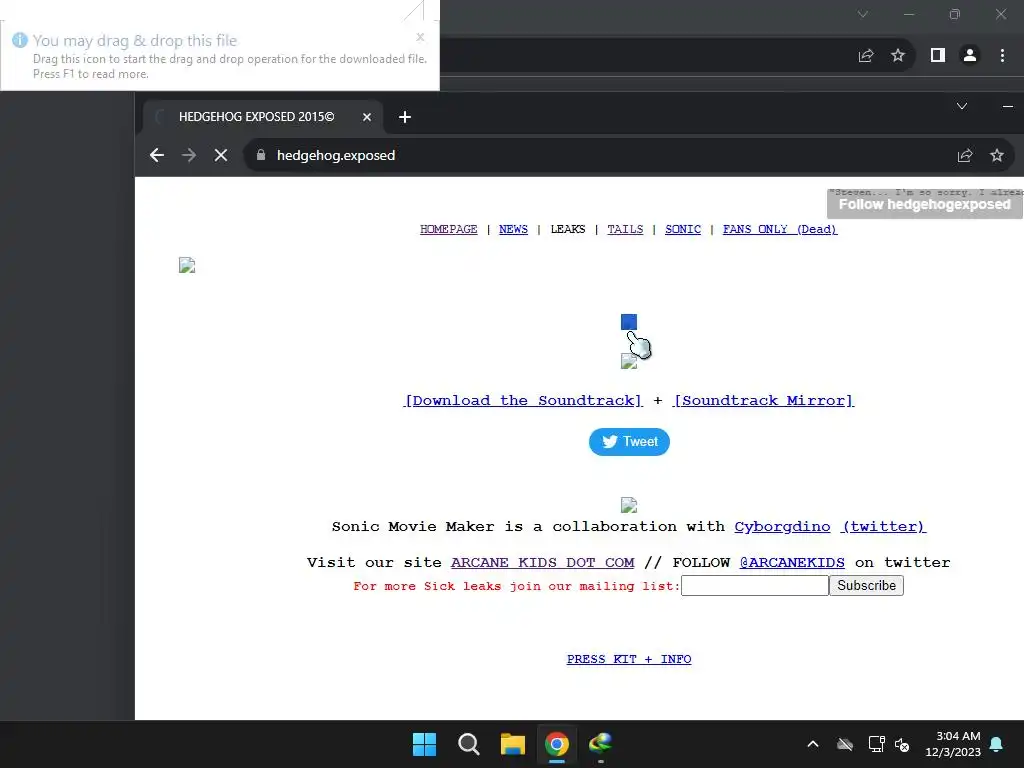Open notification bell in taskbar
Image resolution: width=1024 pixels, height=768 pixels.
click(997, 744)
